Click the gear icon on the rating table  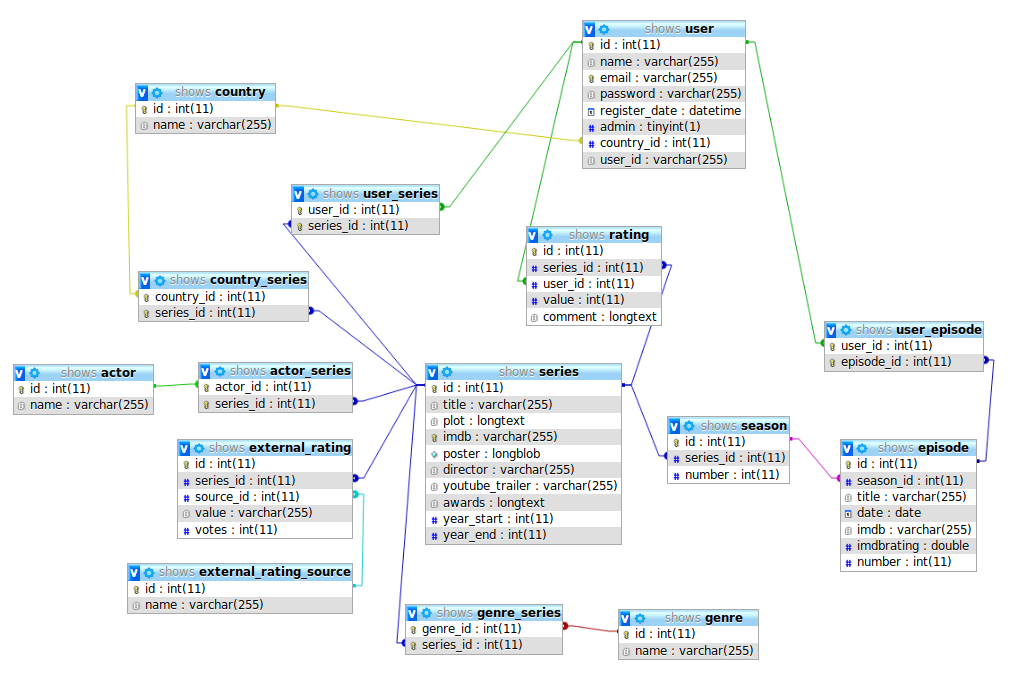[548, 235]
